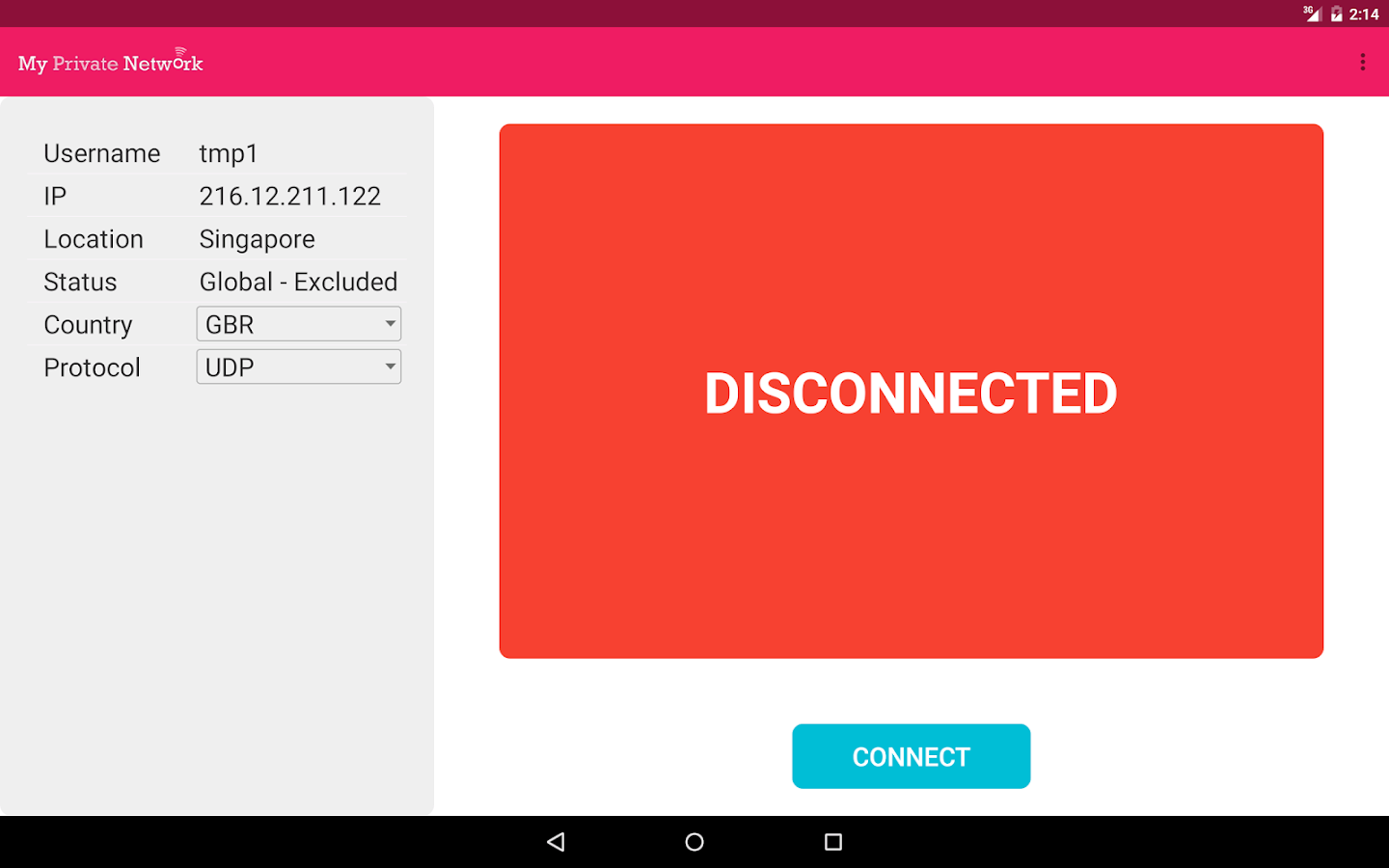Viewport: 1389px width, 868px height.
Task: Click the Country dropdown arrow
Action: 390,324
